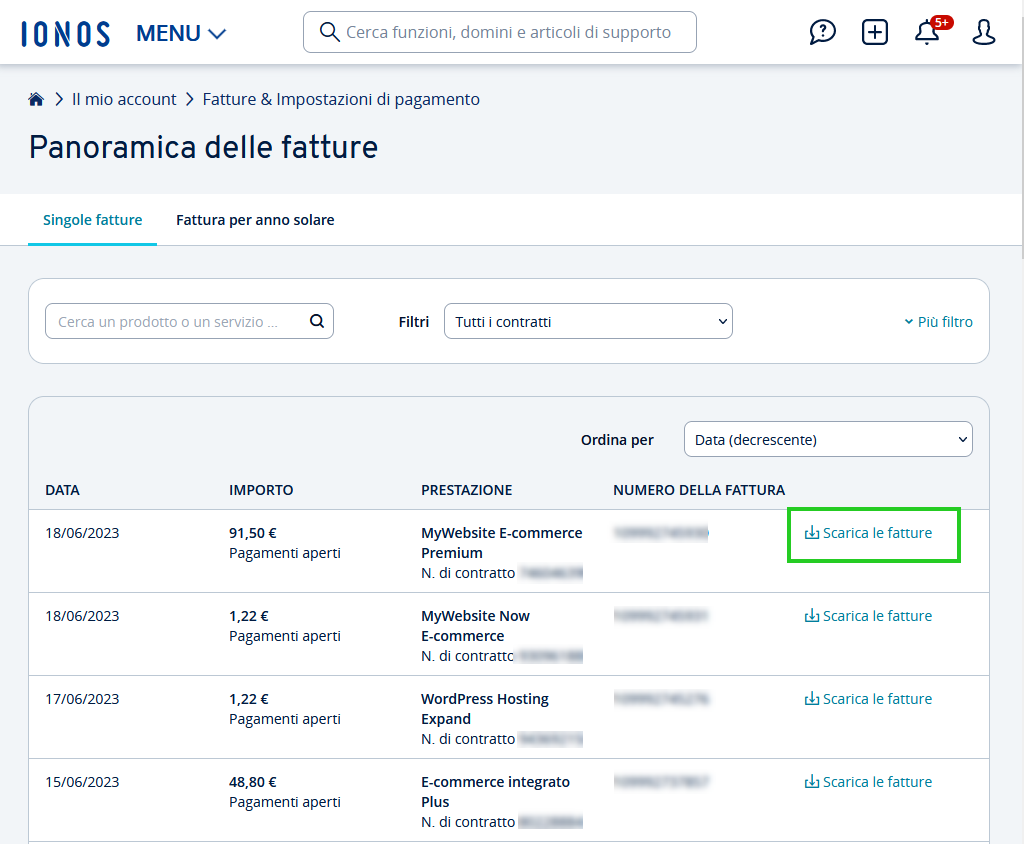This screenshot has width=1024, height=844.
Task: Download invoice for WordPress Hosting Expand
Action: 868,699
